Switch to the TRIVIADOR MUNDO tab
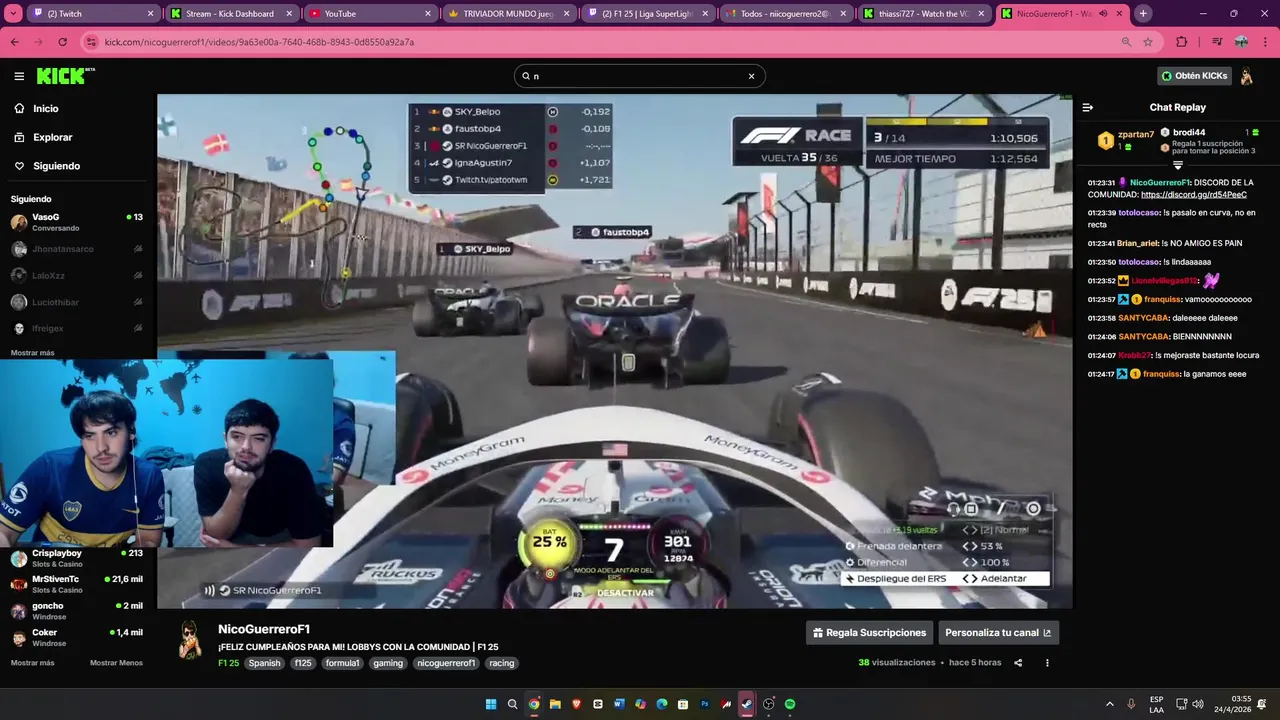This screenshot has width=1280, height=720. click(507, 14)
